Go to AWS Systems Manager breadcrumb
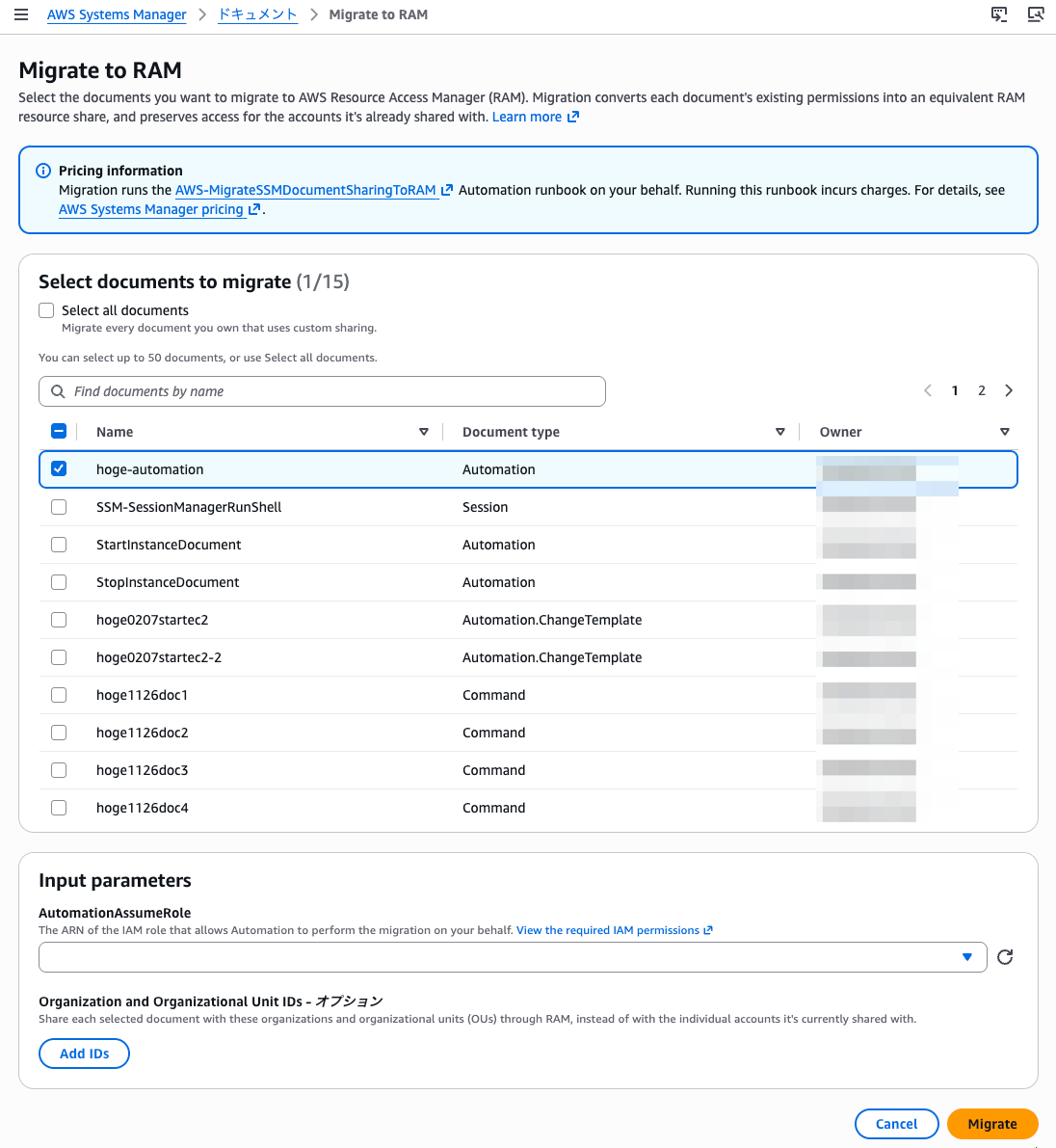 (117, 14)
